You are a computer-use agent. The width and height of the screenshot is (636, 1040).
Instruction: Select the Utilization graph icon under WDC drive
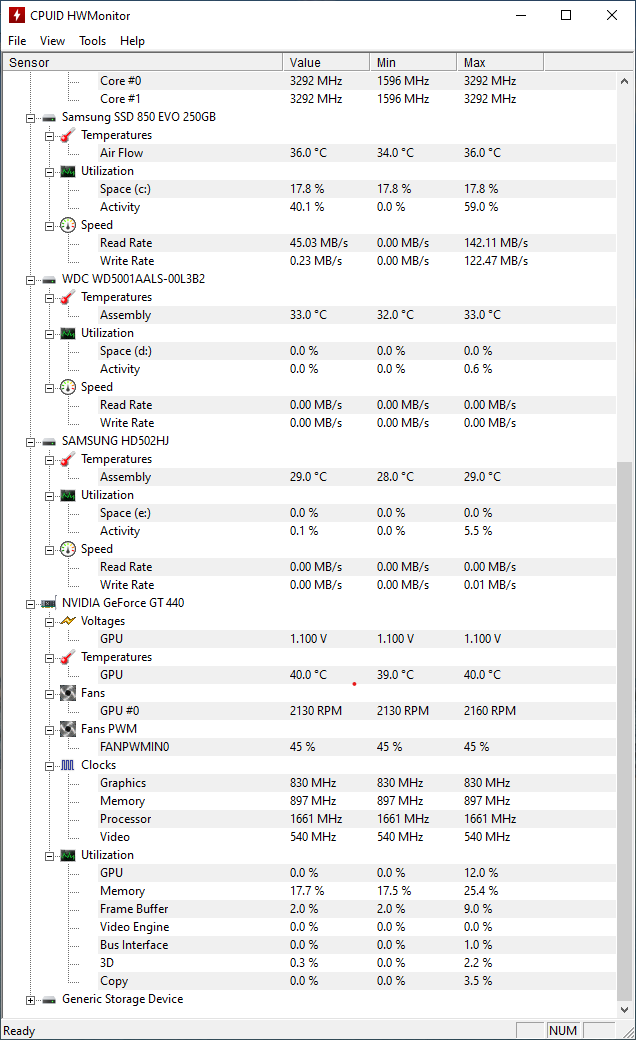point(66,333)
